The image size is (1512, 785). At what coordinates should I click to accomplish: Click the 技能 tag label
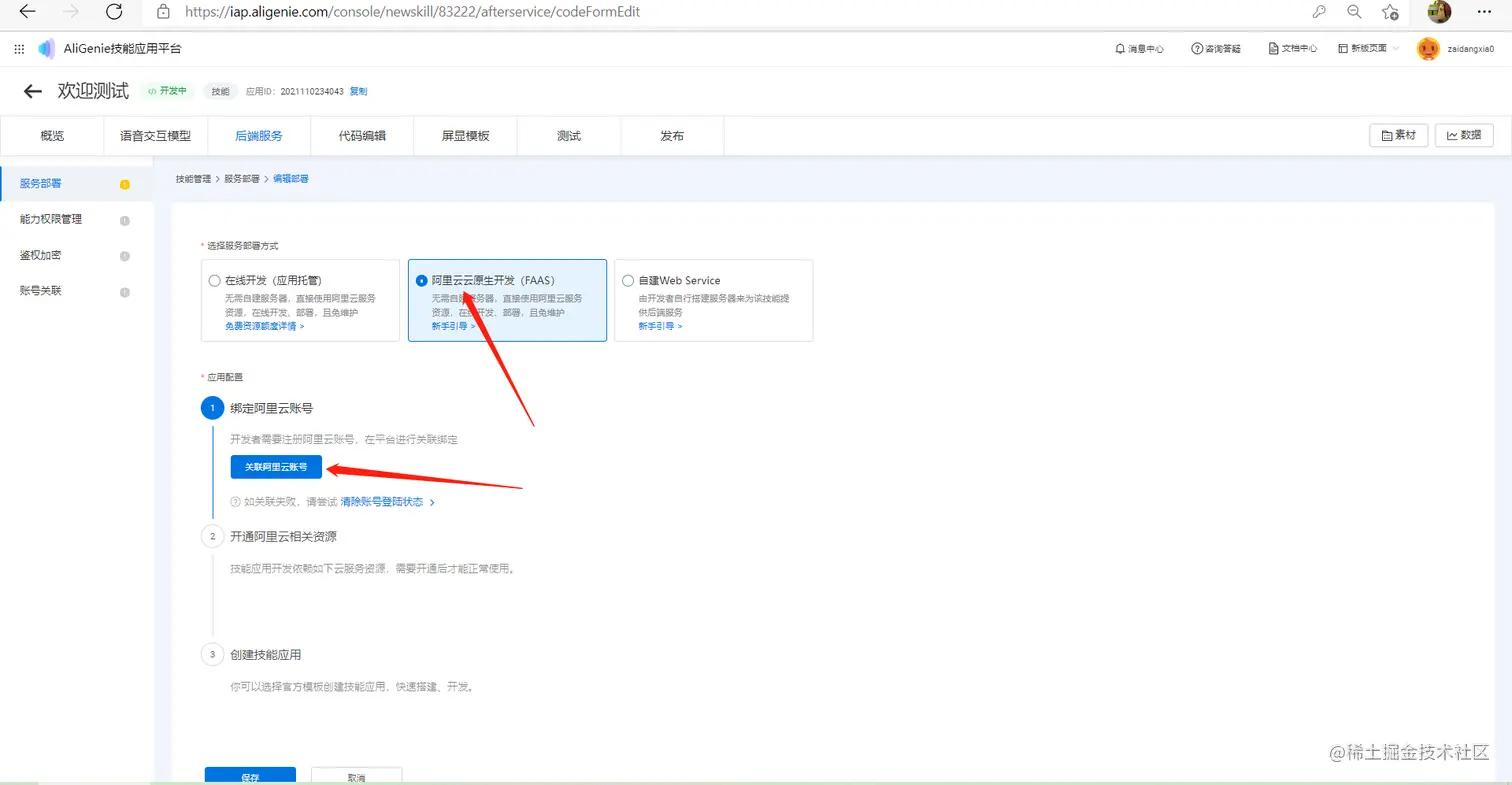[x=219, y=91]
